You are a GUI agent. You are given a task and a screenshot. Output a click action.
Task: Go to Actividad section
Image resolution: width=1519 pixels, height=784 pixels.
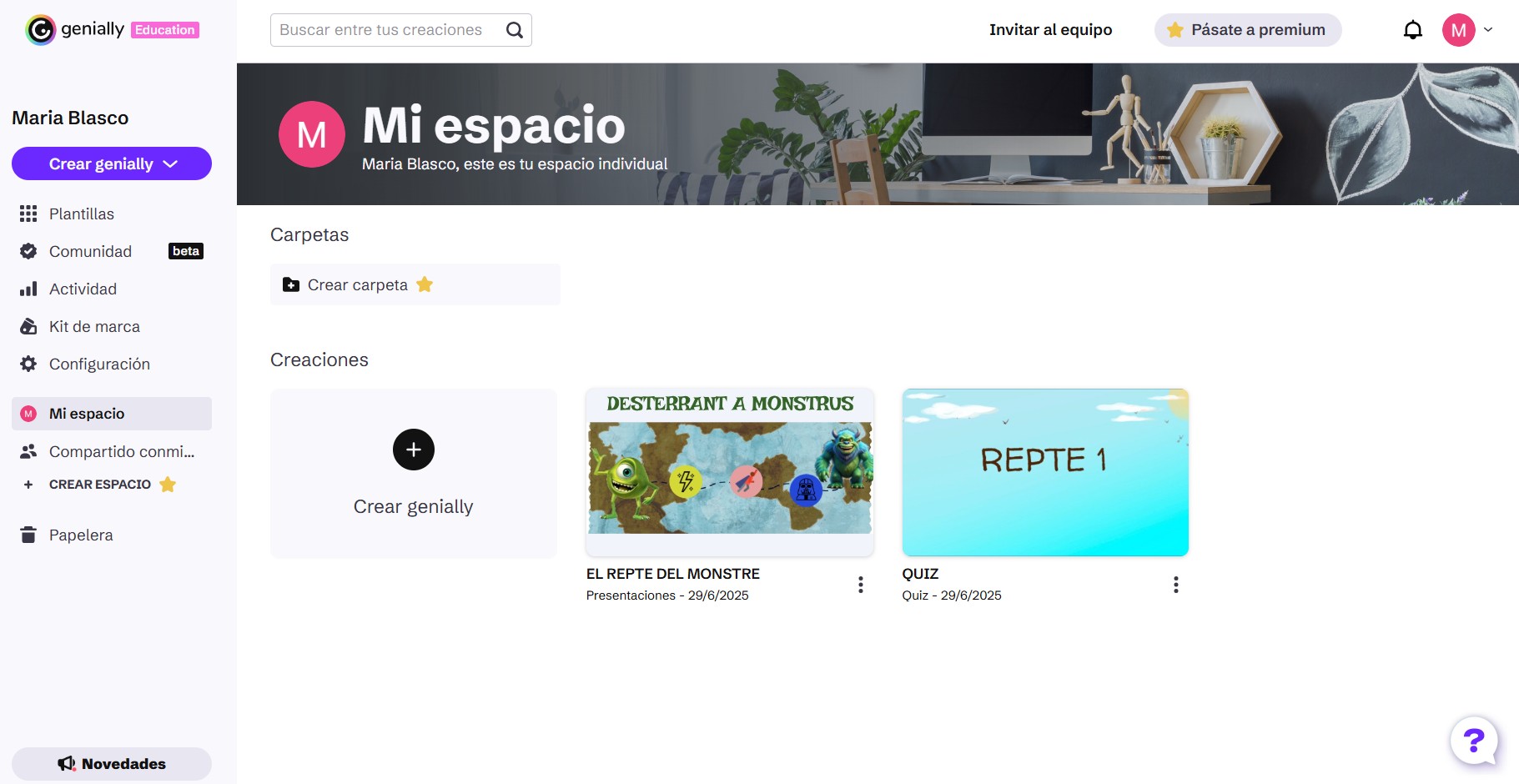[x=83, y=289]
